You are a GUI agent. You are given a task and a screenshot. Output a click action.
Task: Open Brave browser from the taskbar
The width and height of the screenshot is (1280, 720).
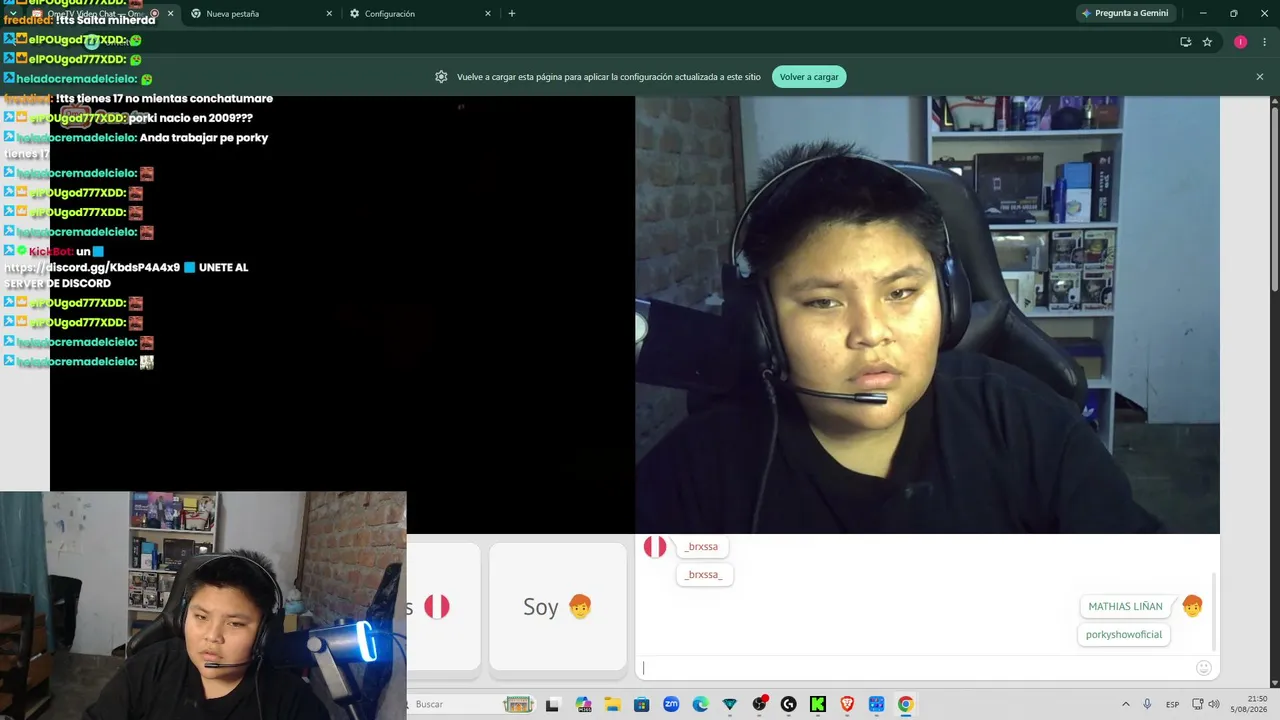[x=847, y=705]
